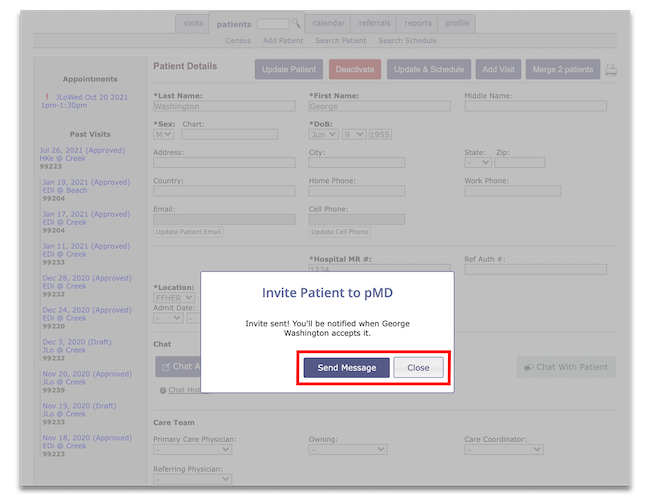
Task: Open the Jul 26, 2021 past visit
Action: point(82,154)
